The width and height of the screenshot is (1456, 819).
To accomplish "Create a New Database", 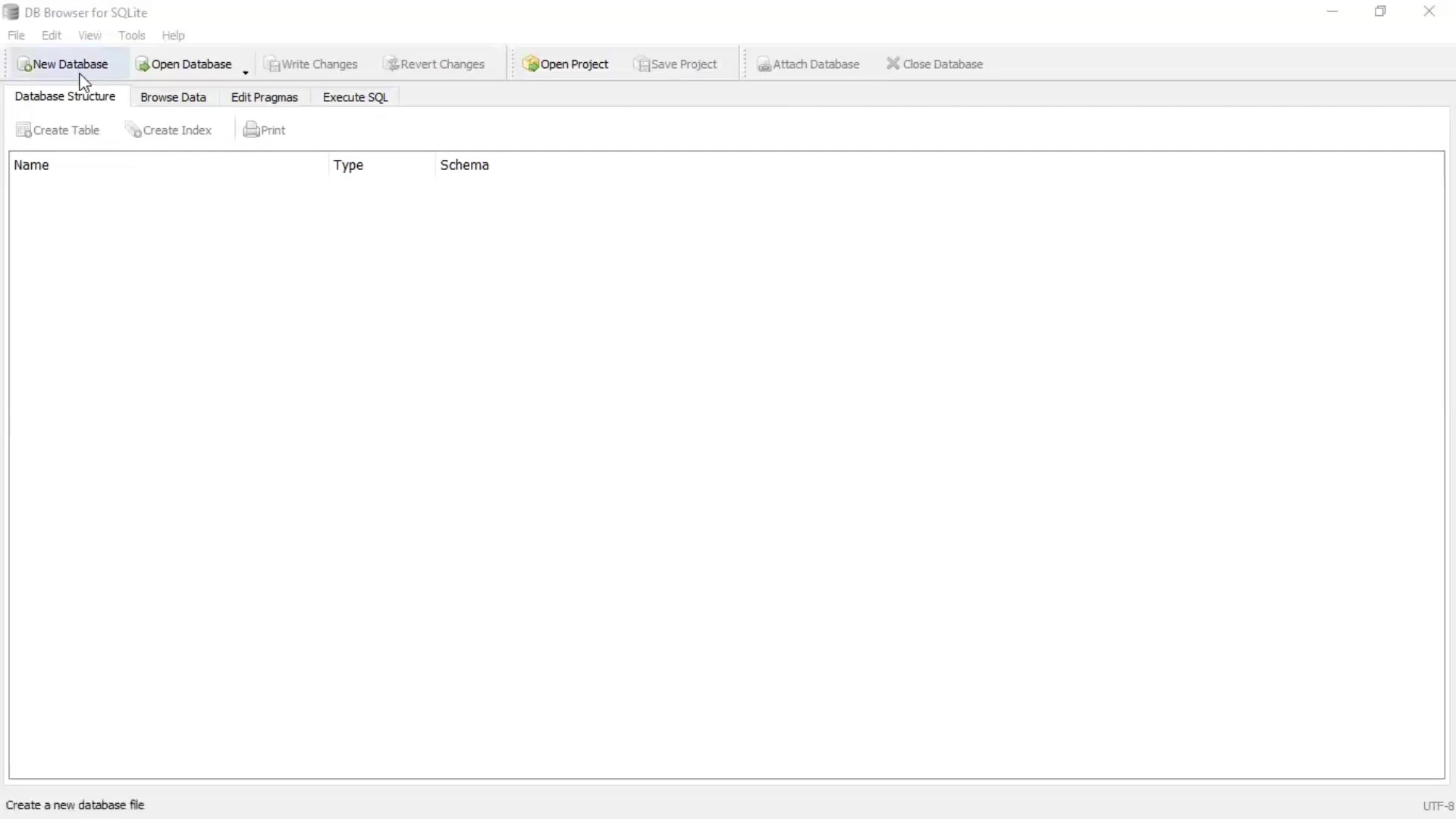I will tap(64, 64).
